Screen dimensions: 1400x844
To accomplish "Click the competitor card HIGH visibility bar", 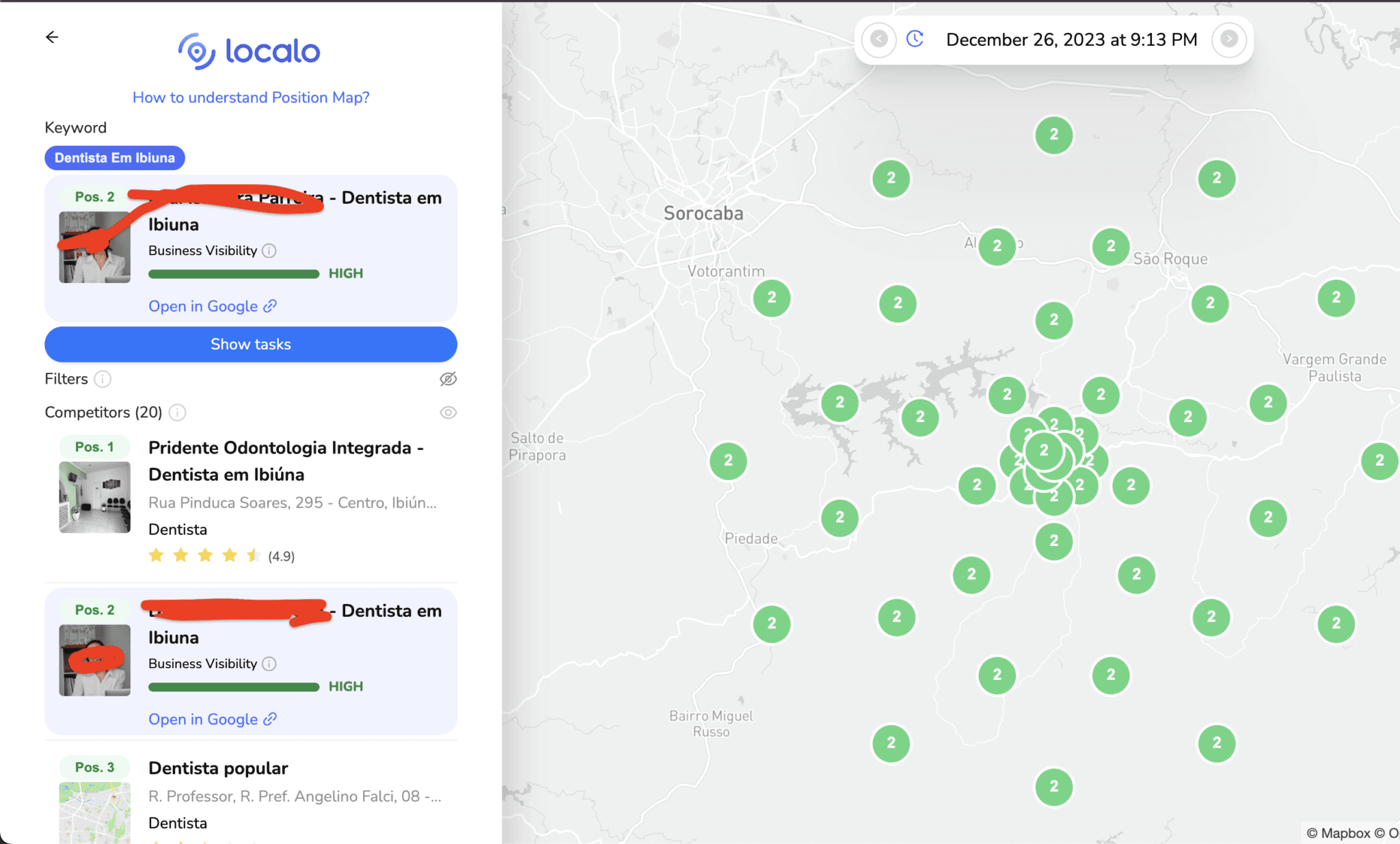I will tap(234, 687).
